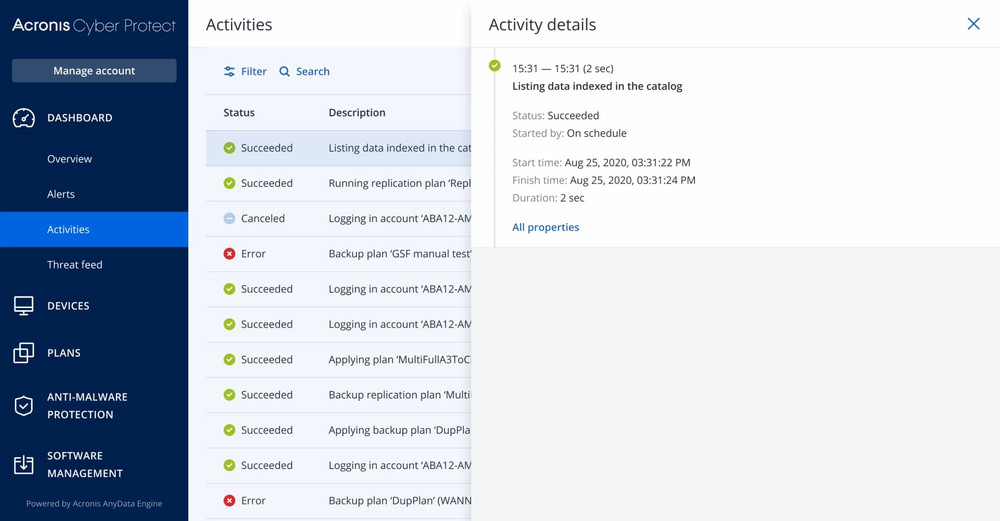Open the Manage account button
This screenshot has height=521, width=1000.
[x=94, y=71]
